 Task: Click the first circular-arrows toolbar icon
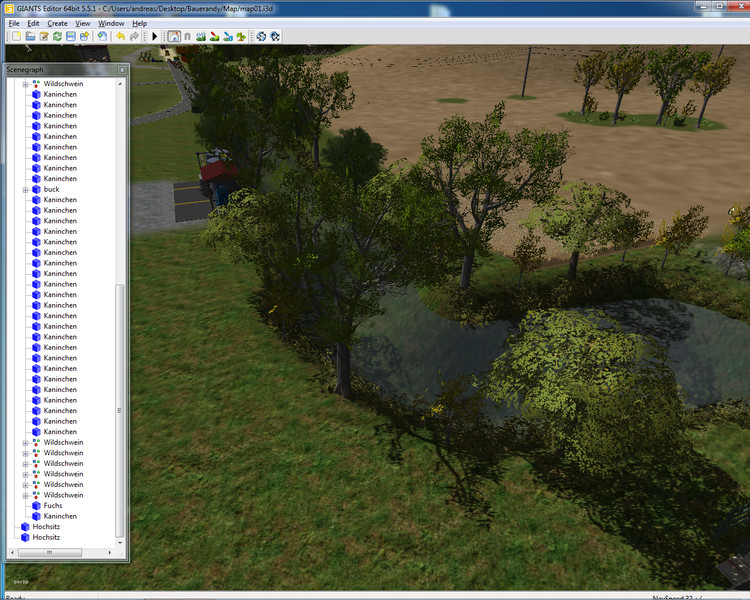pos(261,36)
